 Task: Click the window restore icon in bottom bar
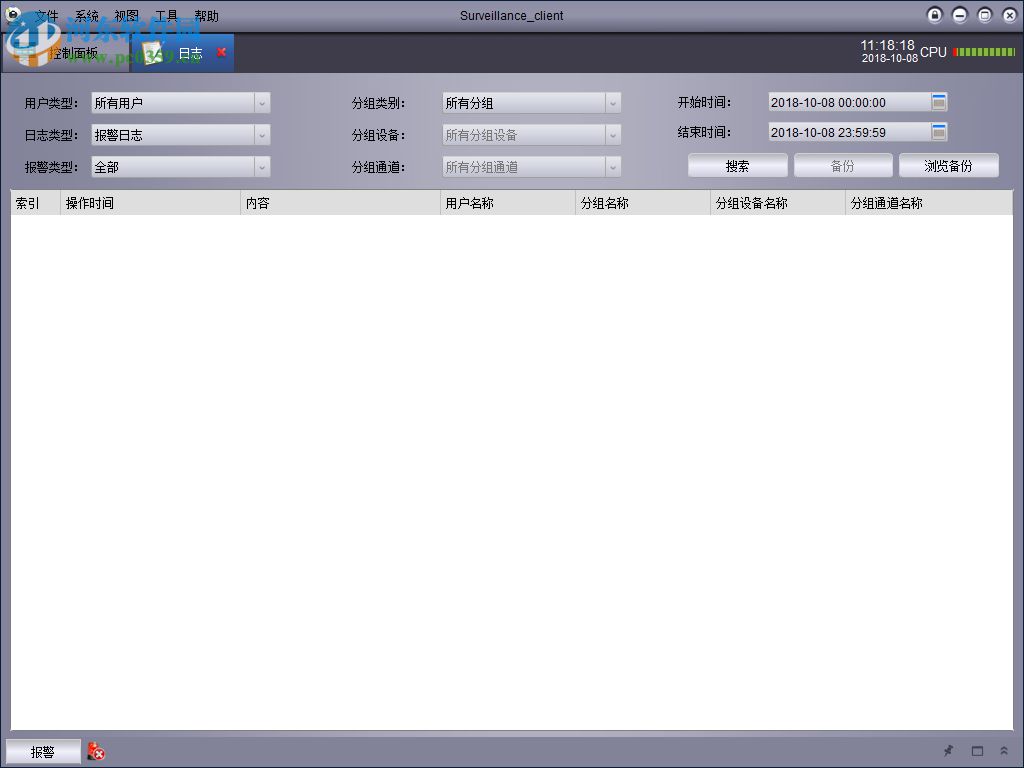click(x=977, y=751)
